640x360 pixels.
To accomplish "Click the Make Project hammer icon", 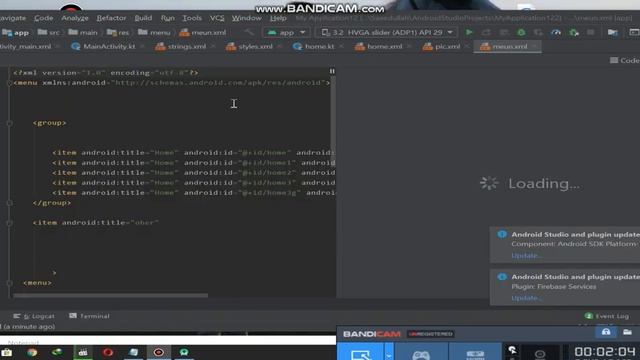I will pyautogui.click(x=249, y=32).
